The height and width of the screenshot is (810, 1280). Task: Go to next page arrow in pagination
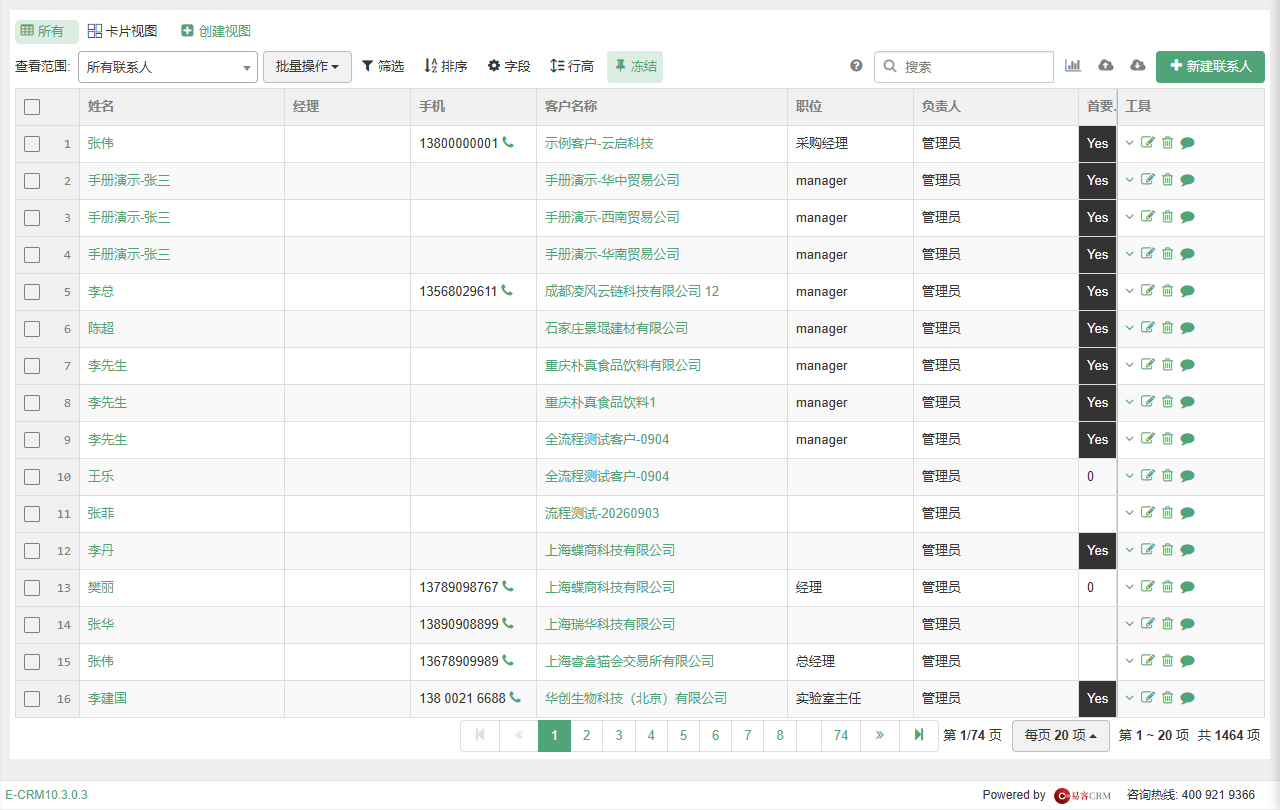879,735
